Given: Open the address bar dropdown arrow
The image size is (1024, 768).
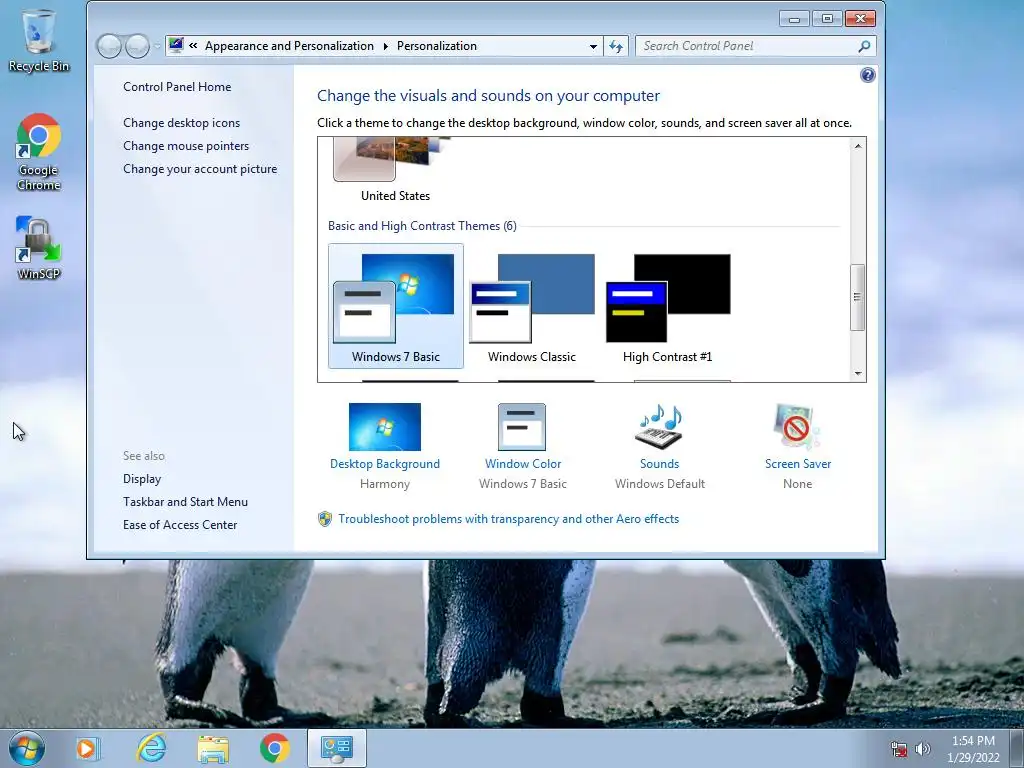Looking at the screenshot, I should [x=593, y=46].
